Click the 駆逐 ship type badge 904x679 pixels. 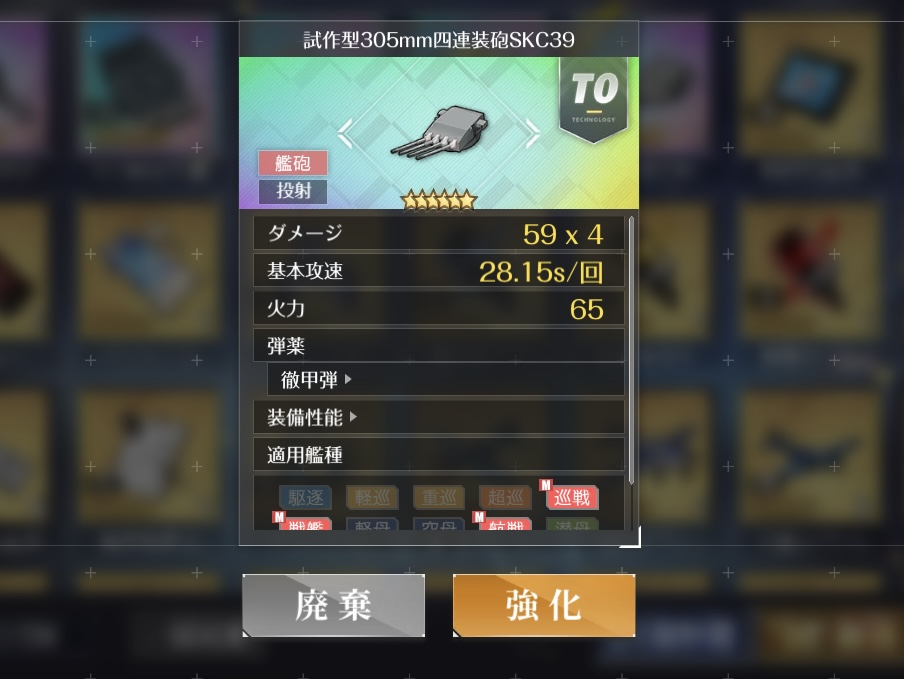coord(306,497)
